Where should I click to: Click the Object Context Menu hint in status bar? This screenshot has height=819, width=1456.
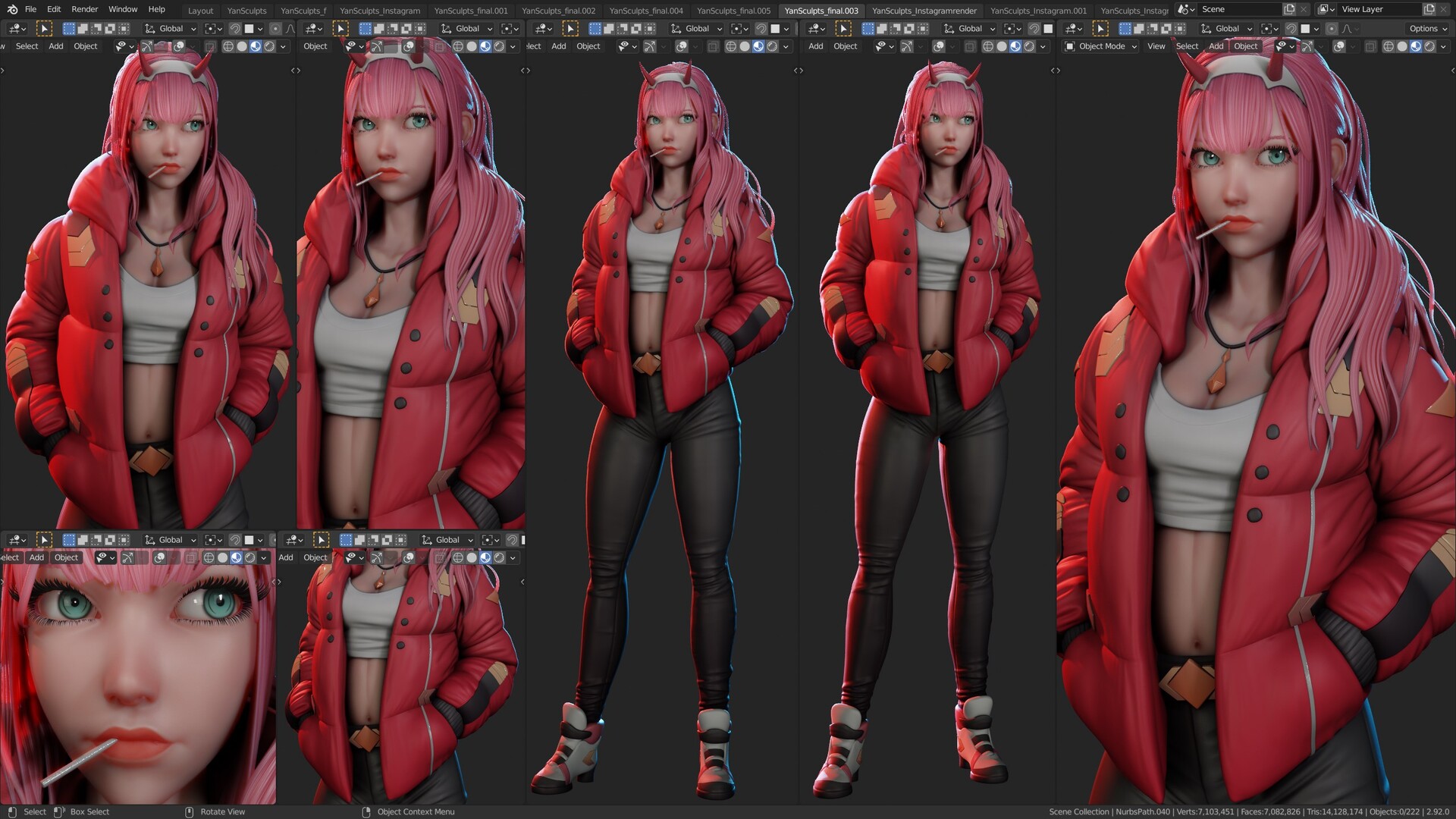408,811
